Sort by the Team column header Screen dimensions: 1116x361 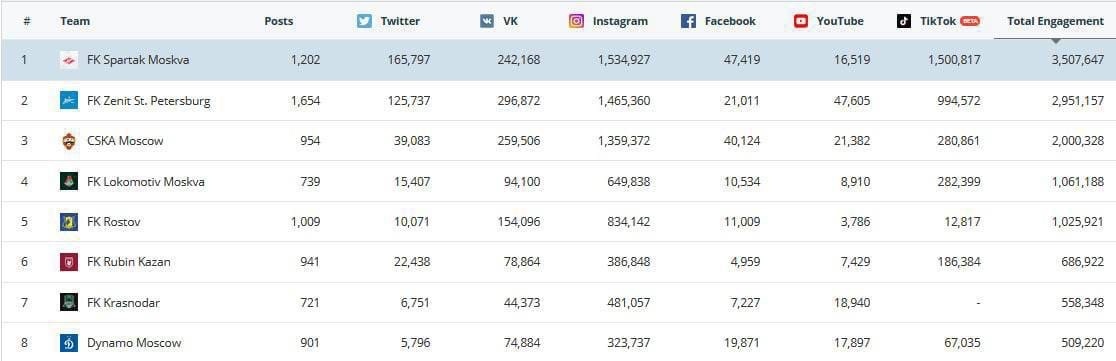[75, 21]
